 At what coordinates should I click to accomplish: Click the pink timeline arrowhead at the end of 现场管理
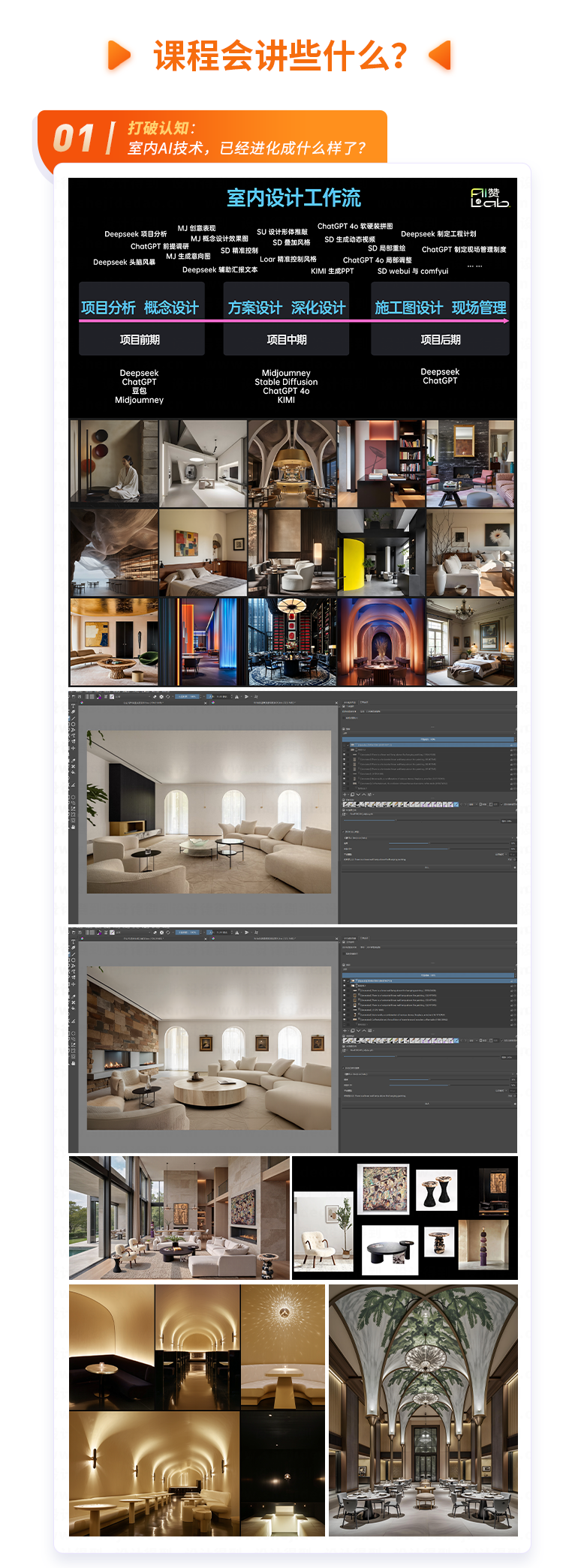506,320
